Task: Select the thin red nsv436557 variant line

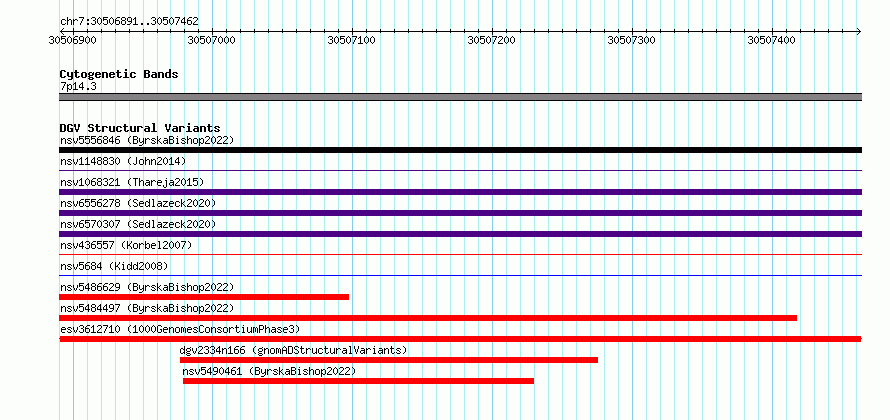Action: tap(460, 254)
